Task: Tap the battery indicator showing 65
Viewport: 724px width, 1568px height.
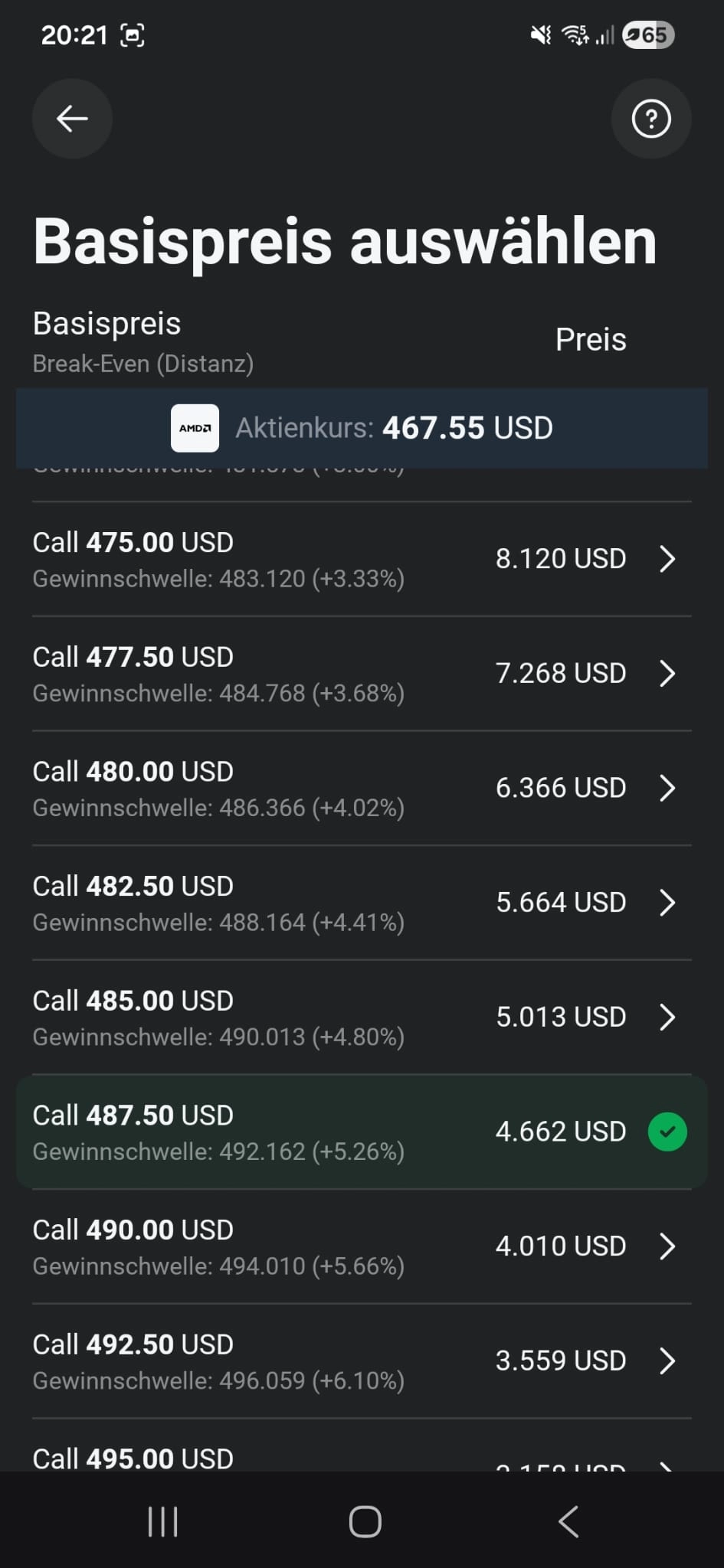Action: [648, 35]
